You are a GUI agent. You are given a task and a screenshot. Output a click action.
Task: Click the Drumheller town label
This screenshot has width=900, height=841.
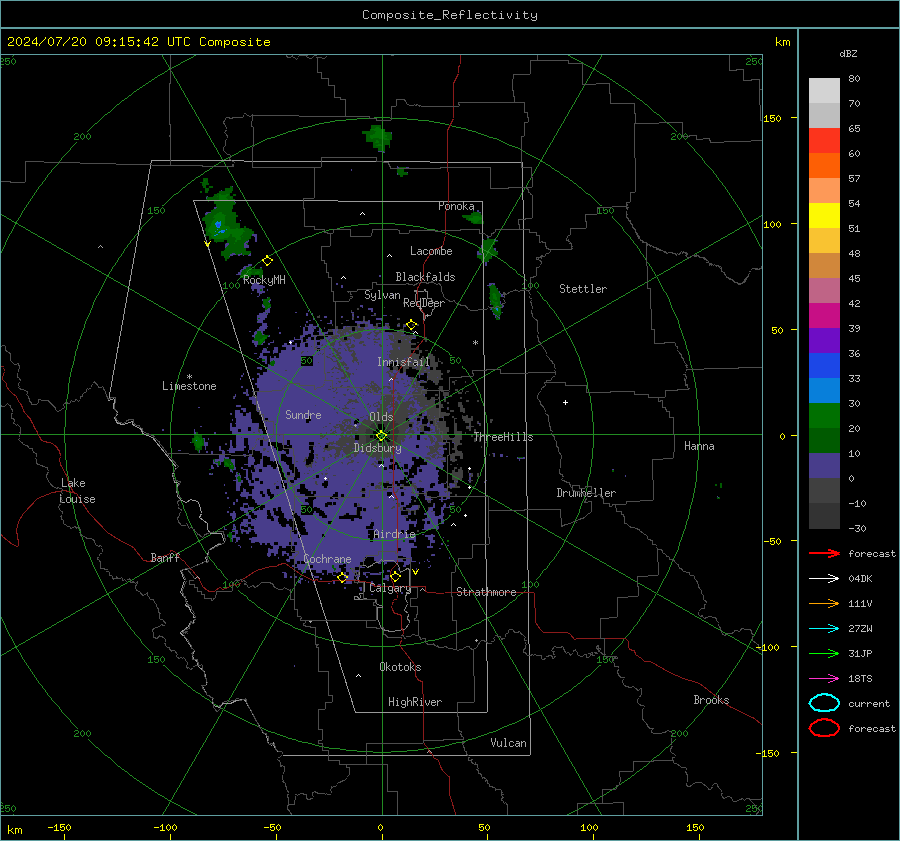[x=586, y=493]
